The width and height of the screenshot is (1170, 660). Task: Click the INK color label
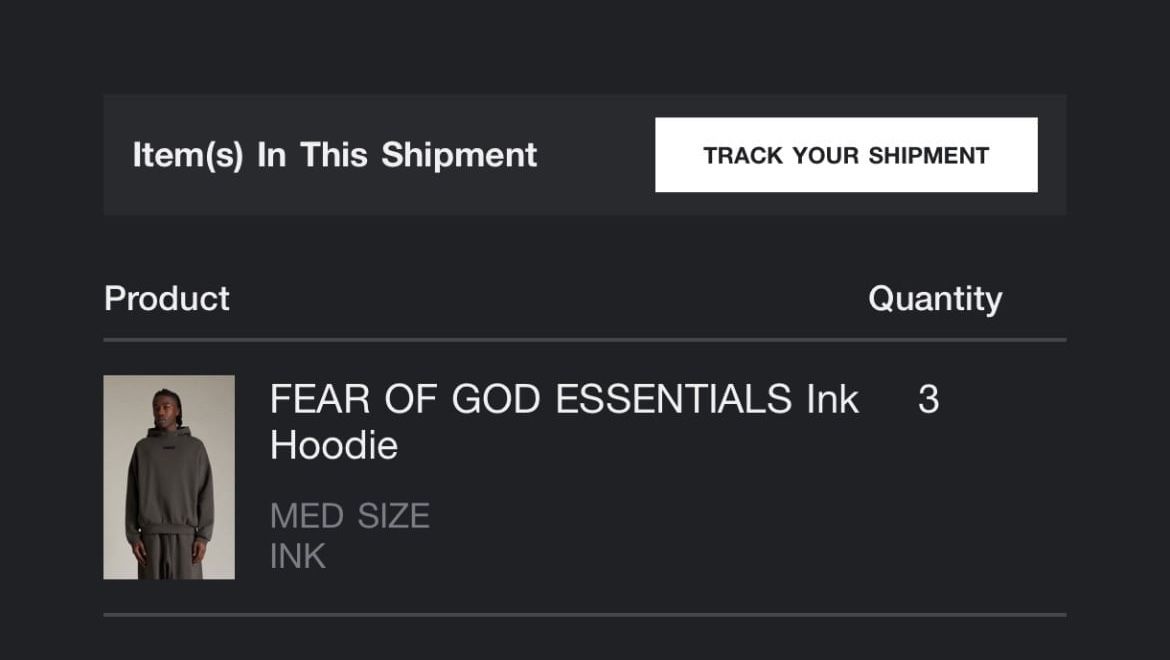[x=298, y=556]
